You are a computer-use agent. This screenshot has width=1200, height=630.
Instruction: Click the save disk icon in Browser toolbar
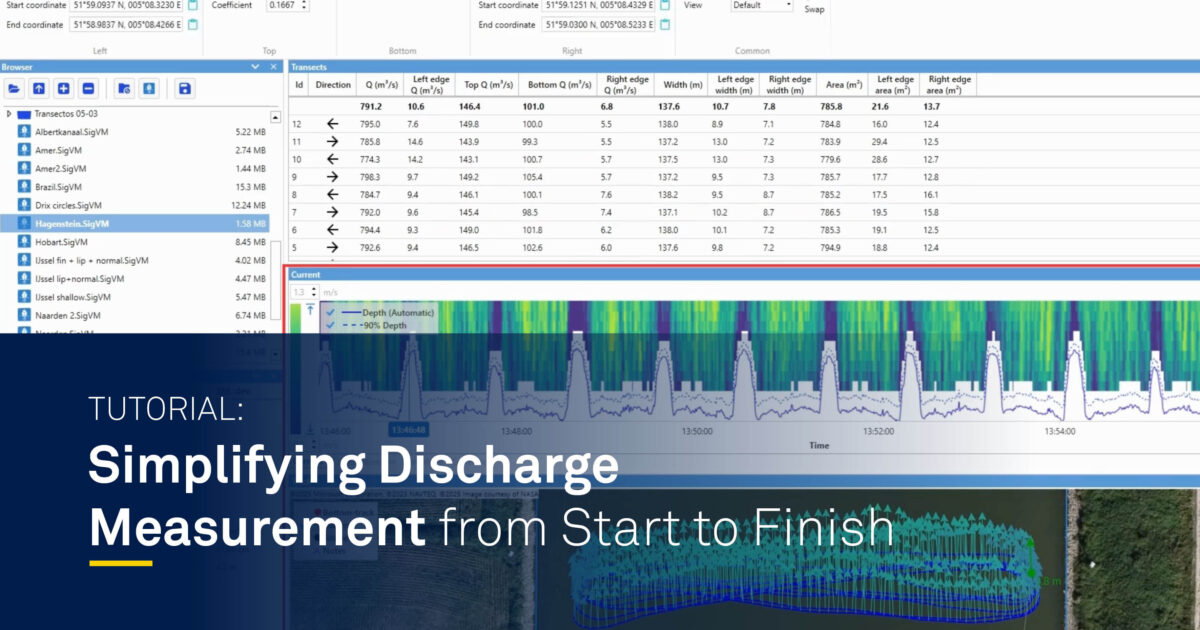pos(184,88)
